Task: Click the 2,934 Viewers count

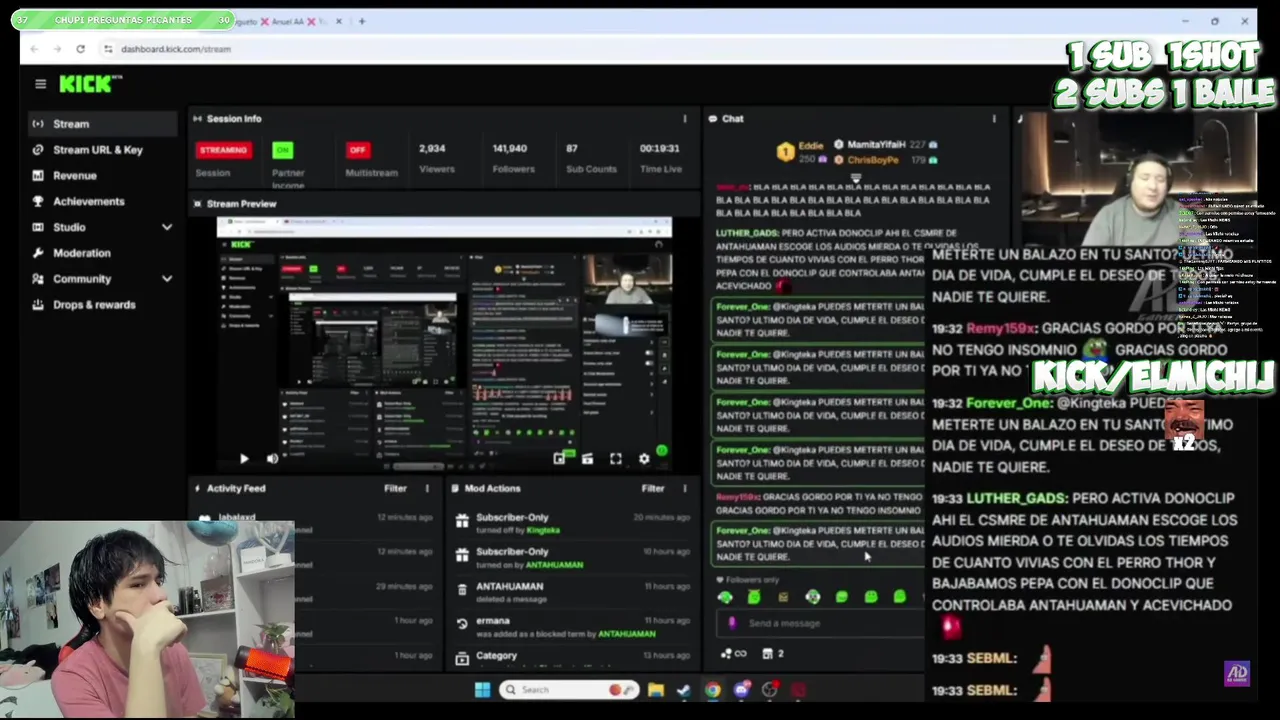Action: pyautogui.click(x=432, y=148)
